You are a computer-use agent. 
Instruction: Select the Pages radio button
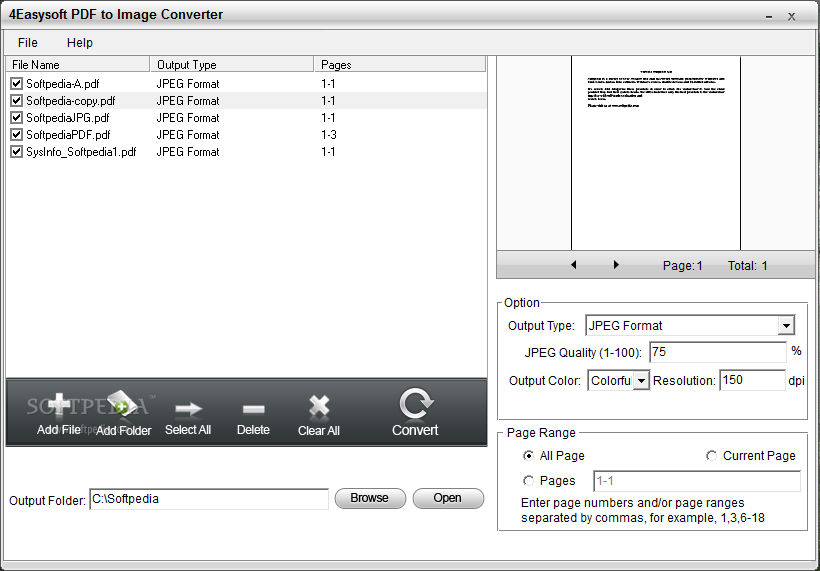click(529, 481)
